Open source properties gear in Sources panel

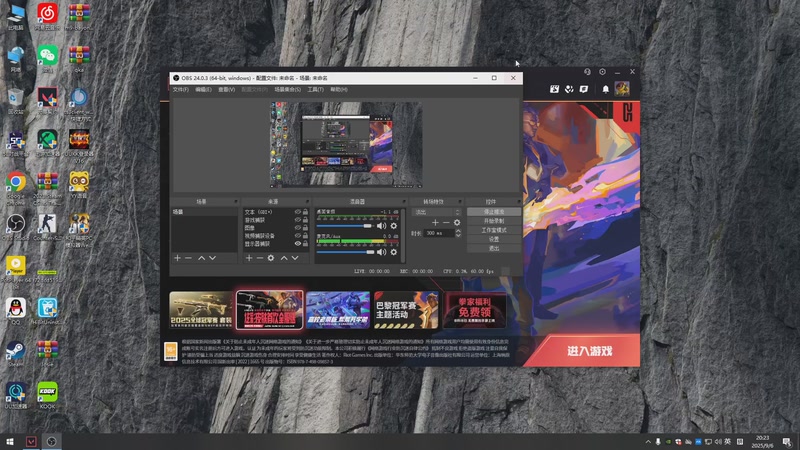(271, 258)
